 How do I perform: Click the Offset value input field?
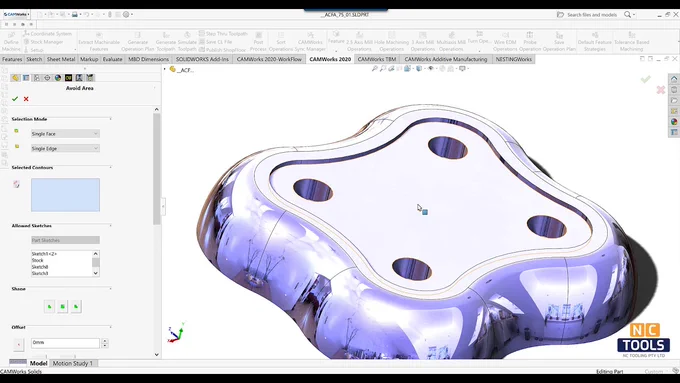65,343
